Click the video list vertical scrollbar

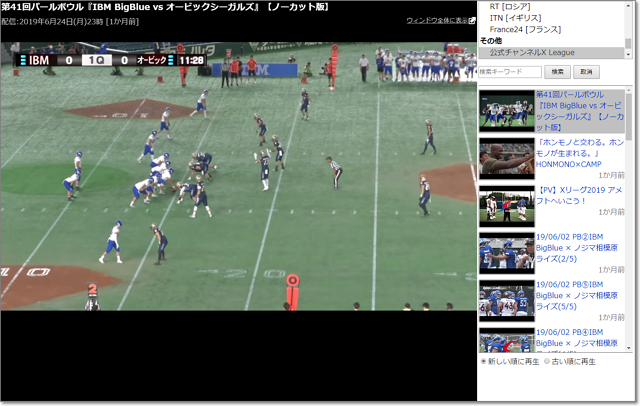coord(630,220)
